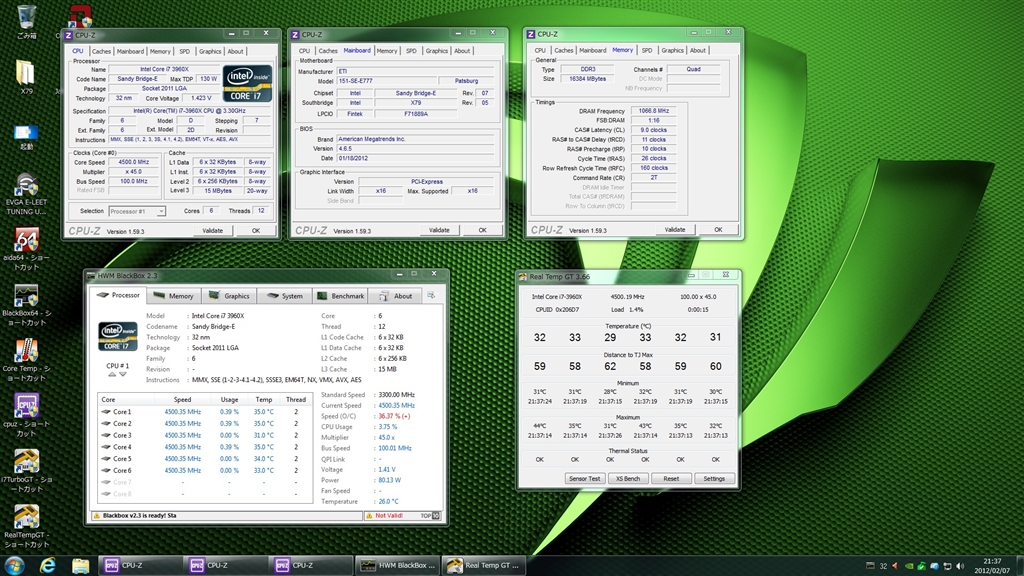Open the Recycle Bin on the desktop
This screenshot has height=576, width=1024.
(x=27, y=17)
